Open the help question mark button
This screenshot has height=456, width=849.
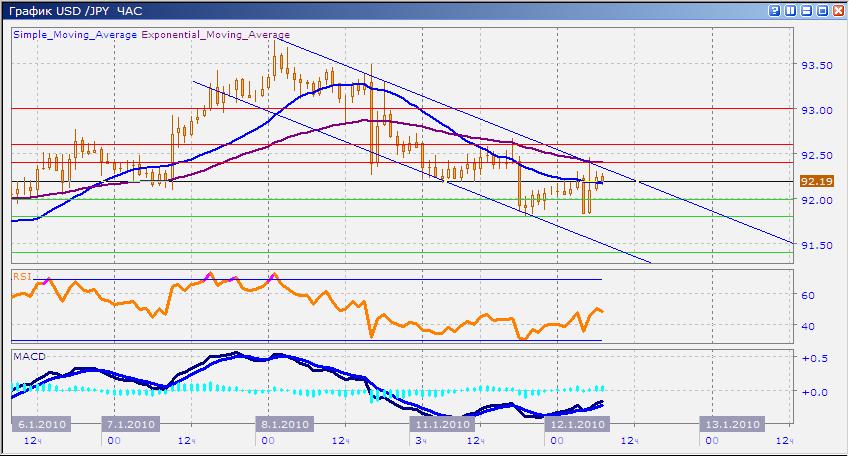(x=775, y=10)
